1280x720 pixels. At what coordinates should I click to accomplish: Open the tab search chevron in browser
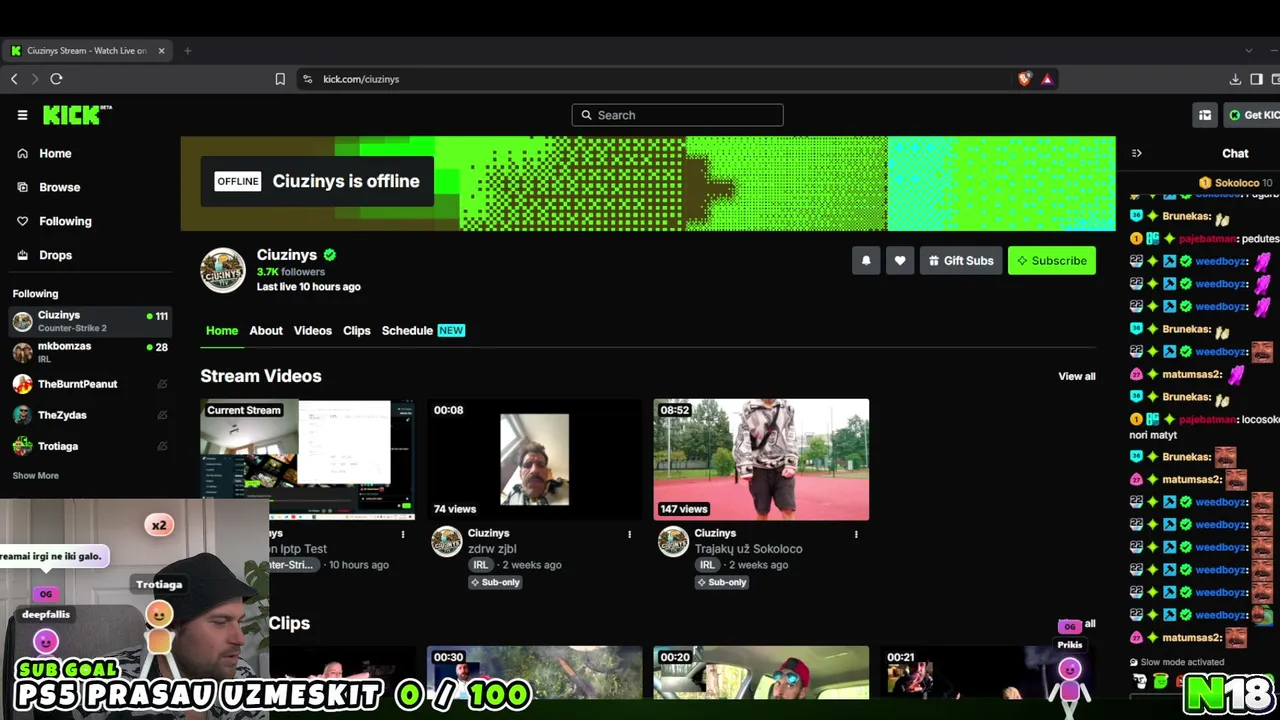coord(1248,51)
